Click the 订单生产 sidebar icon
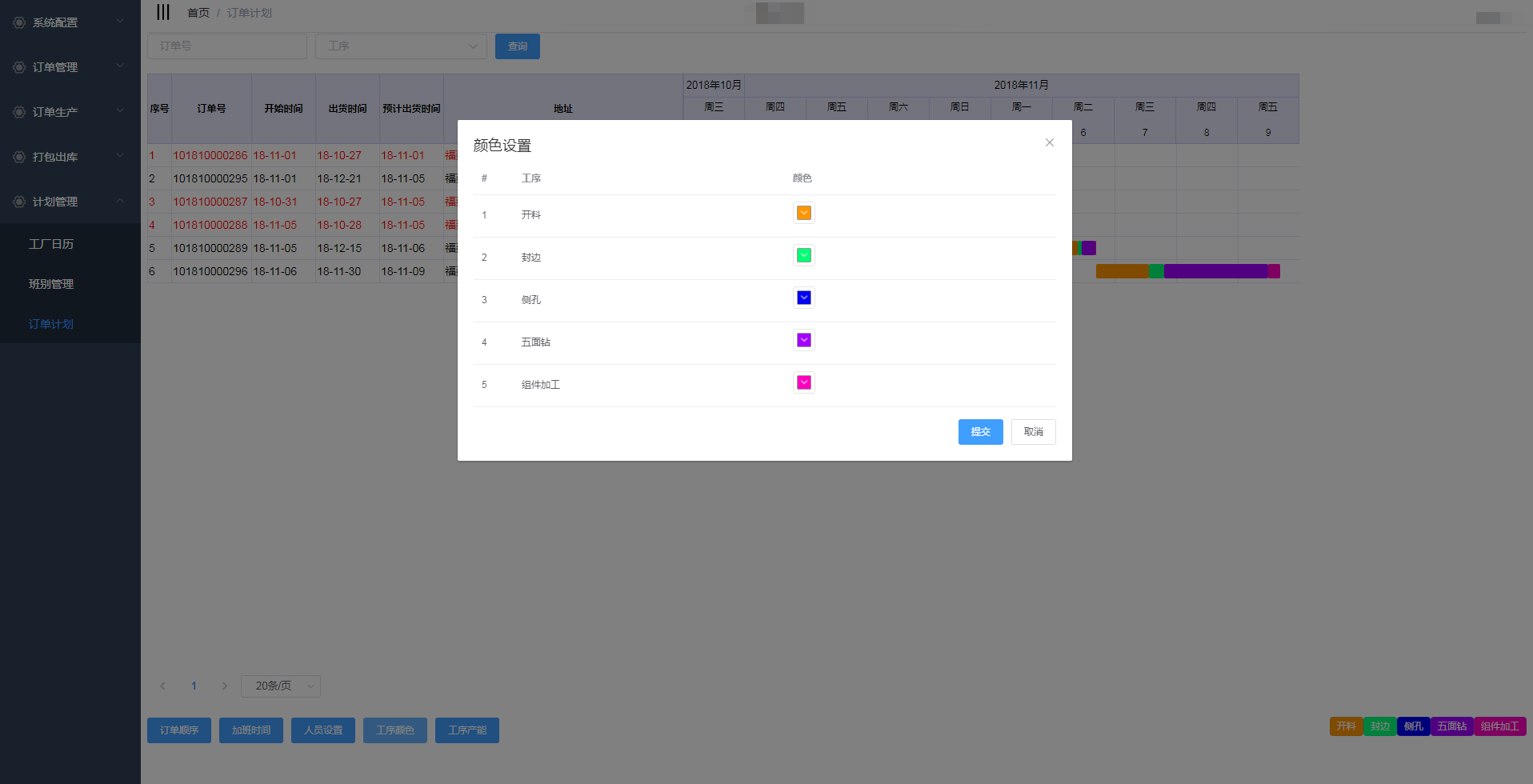The width and height of the screenshot is (1533, 784). tap(19, 112)
